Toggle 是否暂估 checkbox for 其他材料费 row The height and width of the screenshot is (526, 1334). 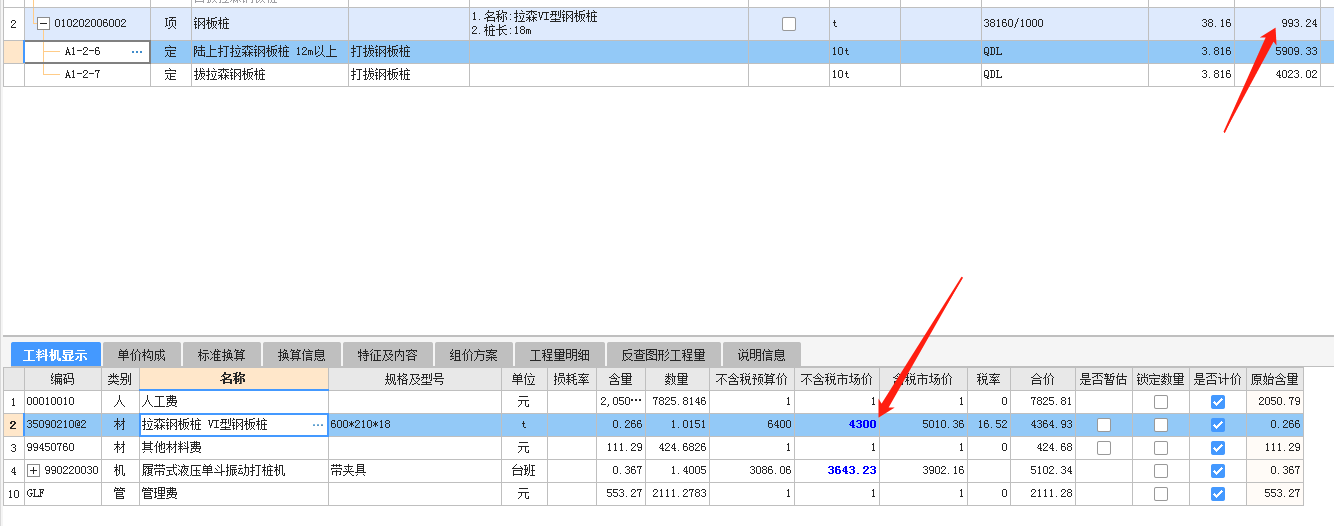tap(1104, 448)
